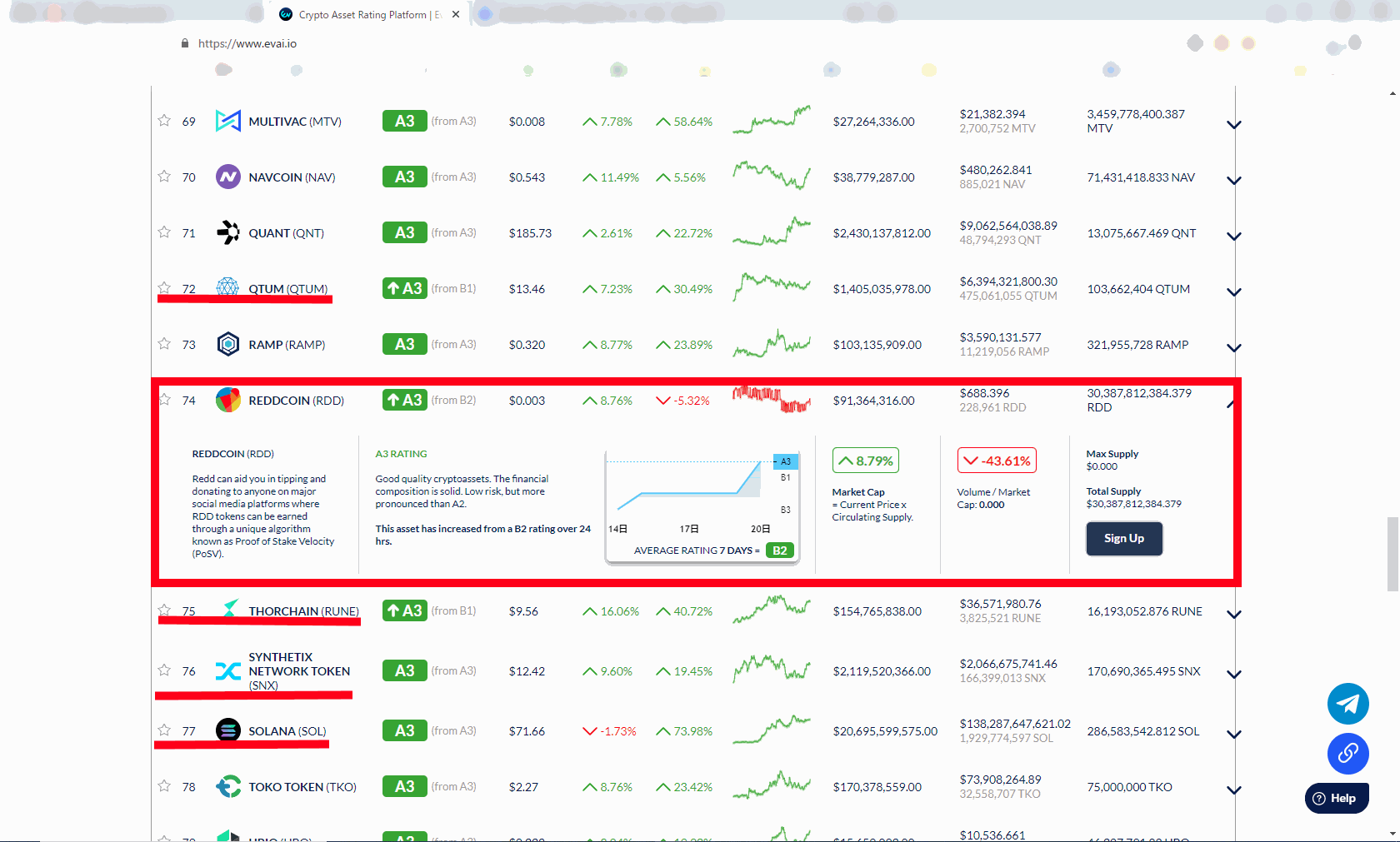Click the upgraded A3 badge for THORChain
This screenshot has width=1400, height=842.
coord(405,611)
